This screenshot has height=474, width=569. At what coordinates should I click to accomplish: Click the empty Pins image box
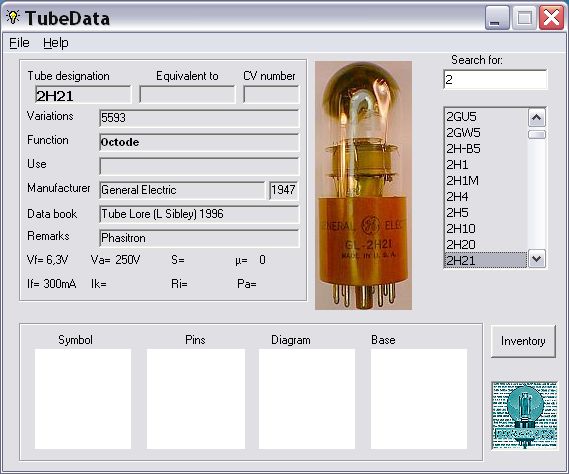point(196,399)
